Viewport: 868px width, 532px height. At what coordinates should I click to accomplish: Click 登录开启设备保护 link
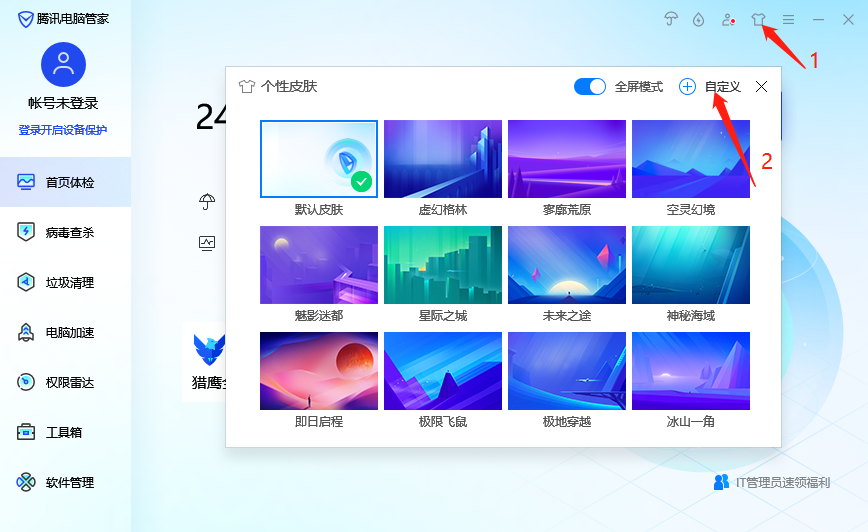coord(63,130)
